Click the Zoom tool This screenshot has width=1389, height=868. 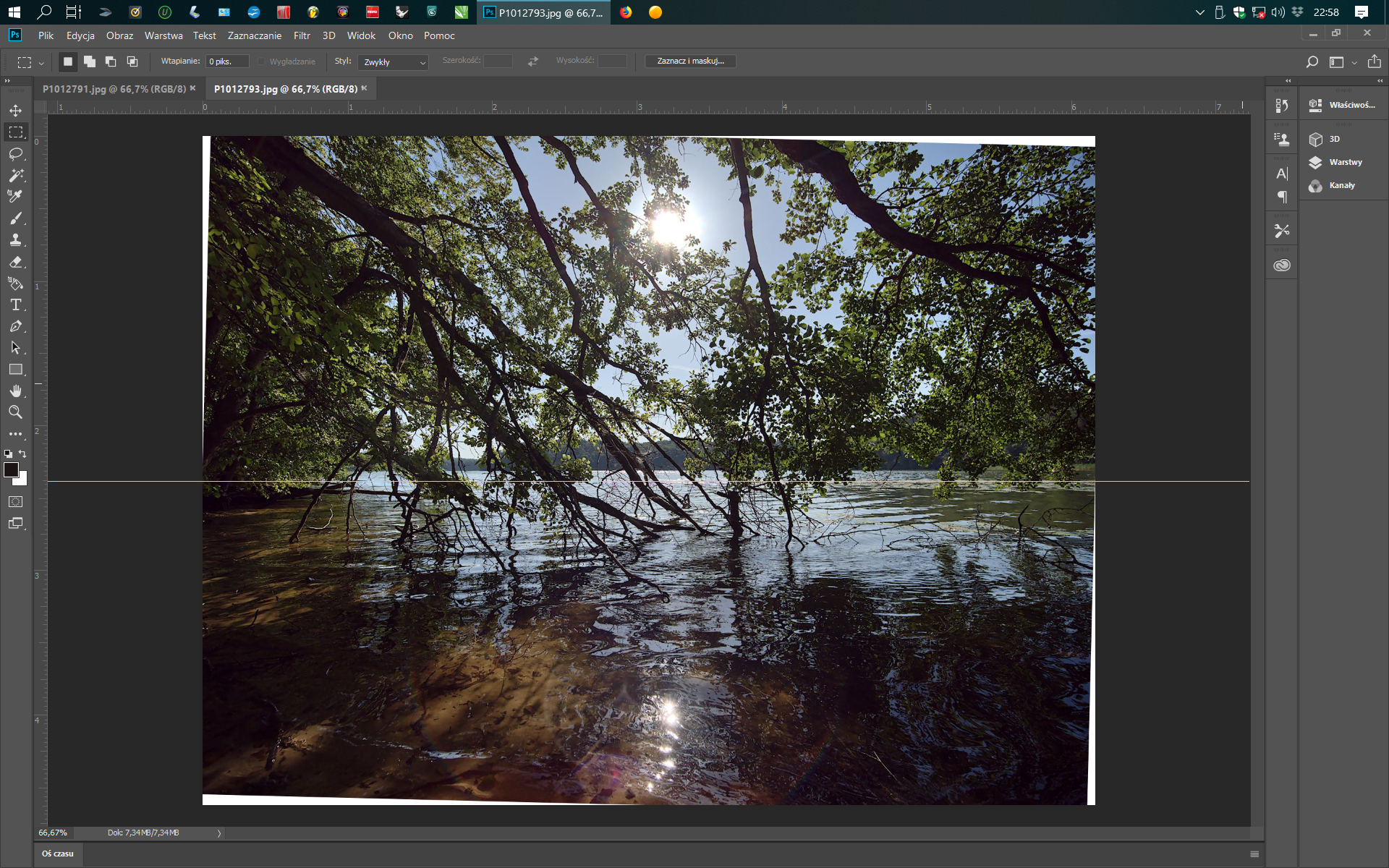click(x=15, y=412)
